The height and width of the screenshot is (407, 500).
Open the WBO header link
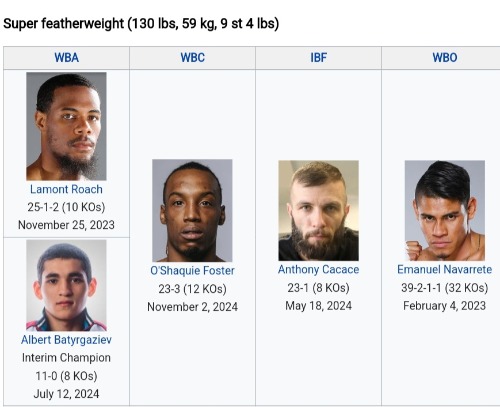tap(445, 58)
